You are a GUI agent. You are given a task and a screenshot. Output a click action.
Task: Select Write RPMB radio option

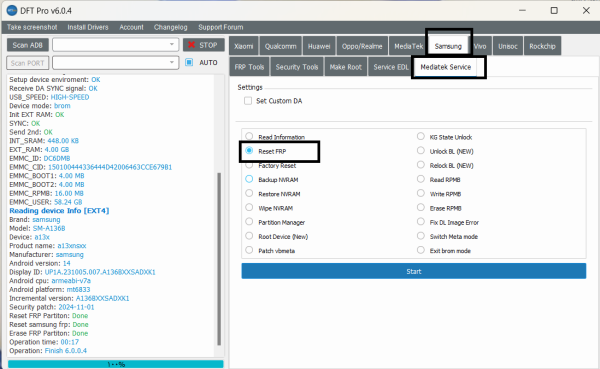421,193
